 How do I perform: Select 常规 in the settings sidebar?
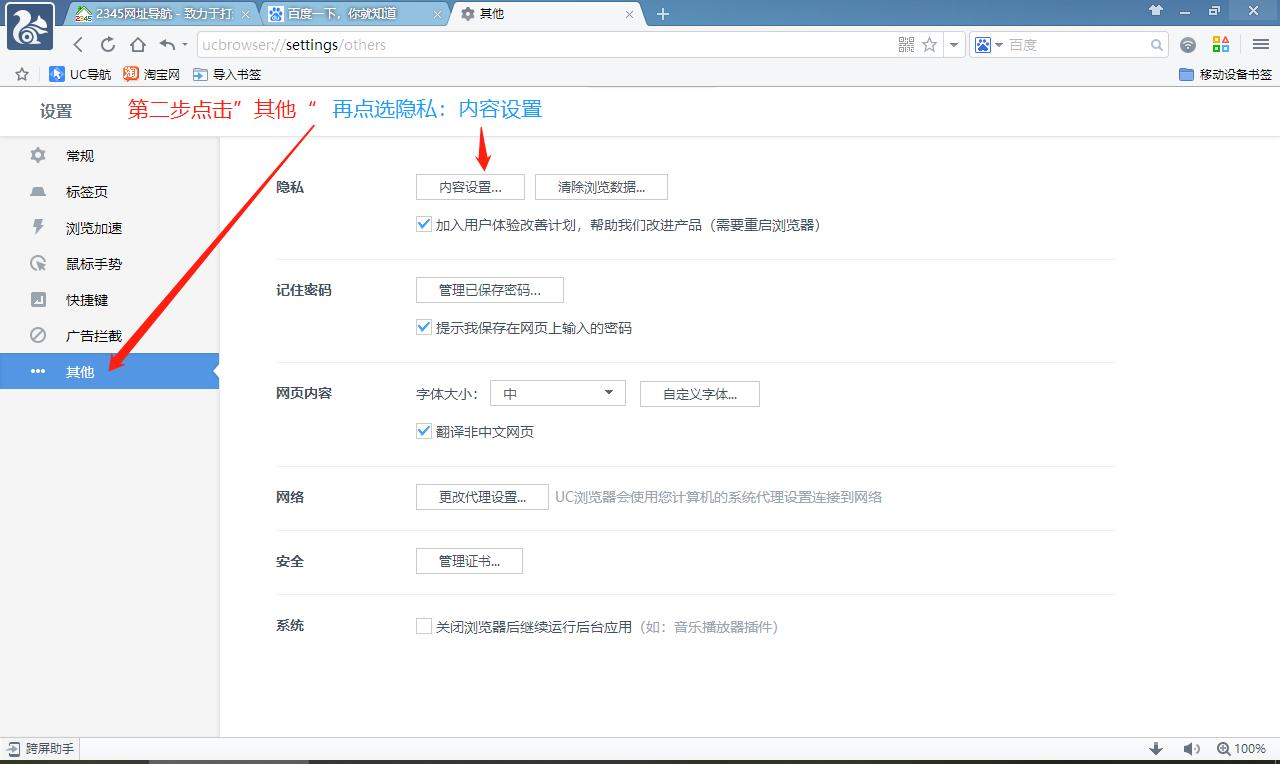click(x=80, y=155)
